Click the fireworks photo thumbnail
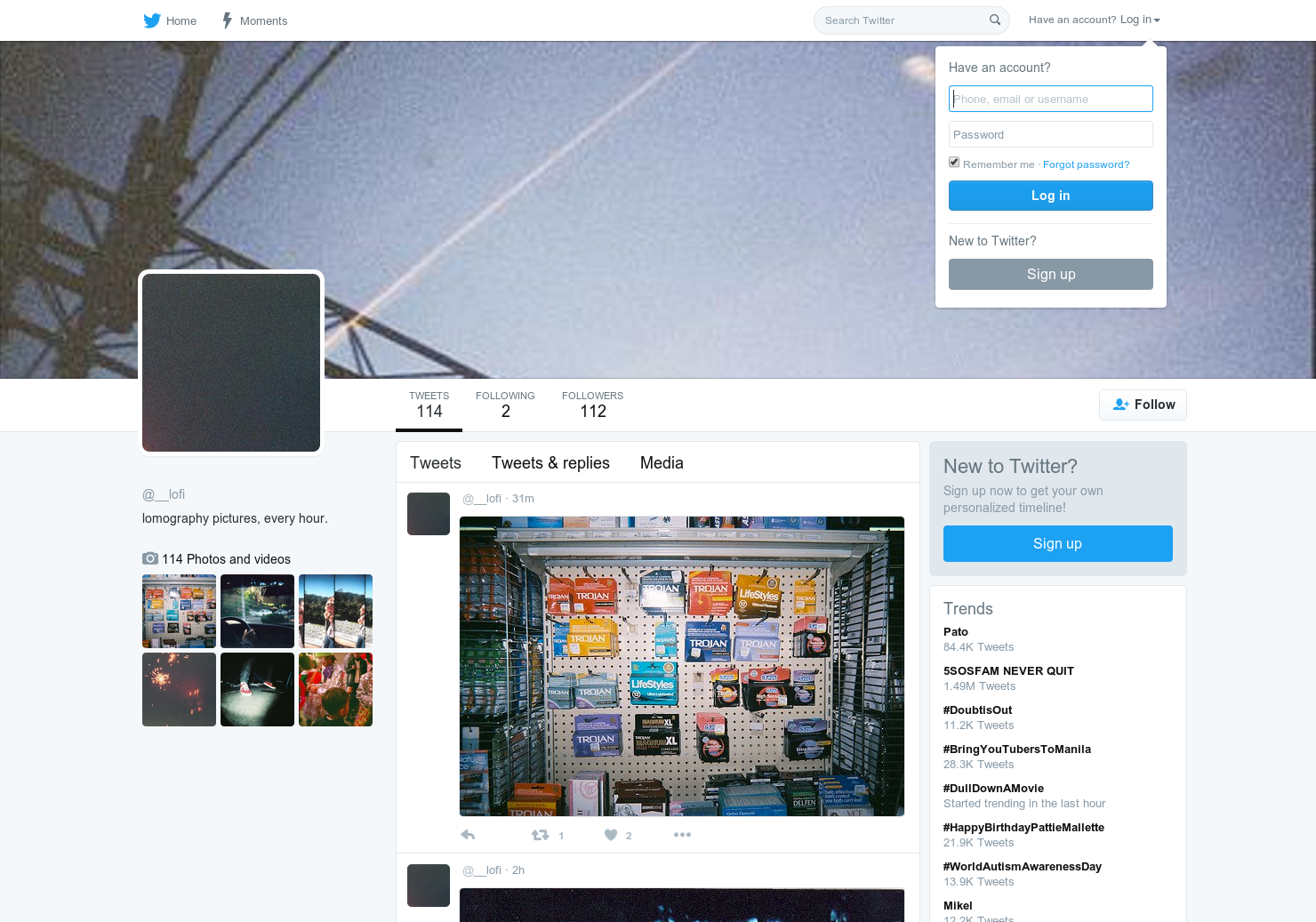1316x922 pixels. 179,689
